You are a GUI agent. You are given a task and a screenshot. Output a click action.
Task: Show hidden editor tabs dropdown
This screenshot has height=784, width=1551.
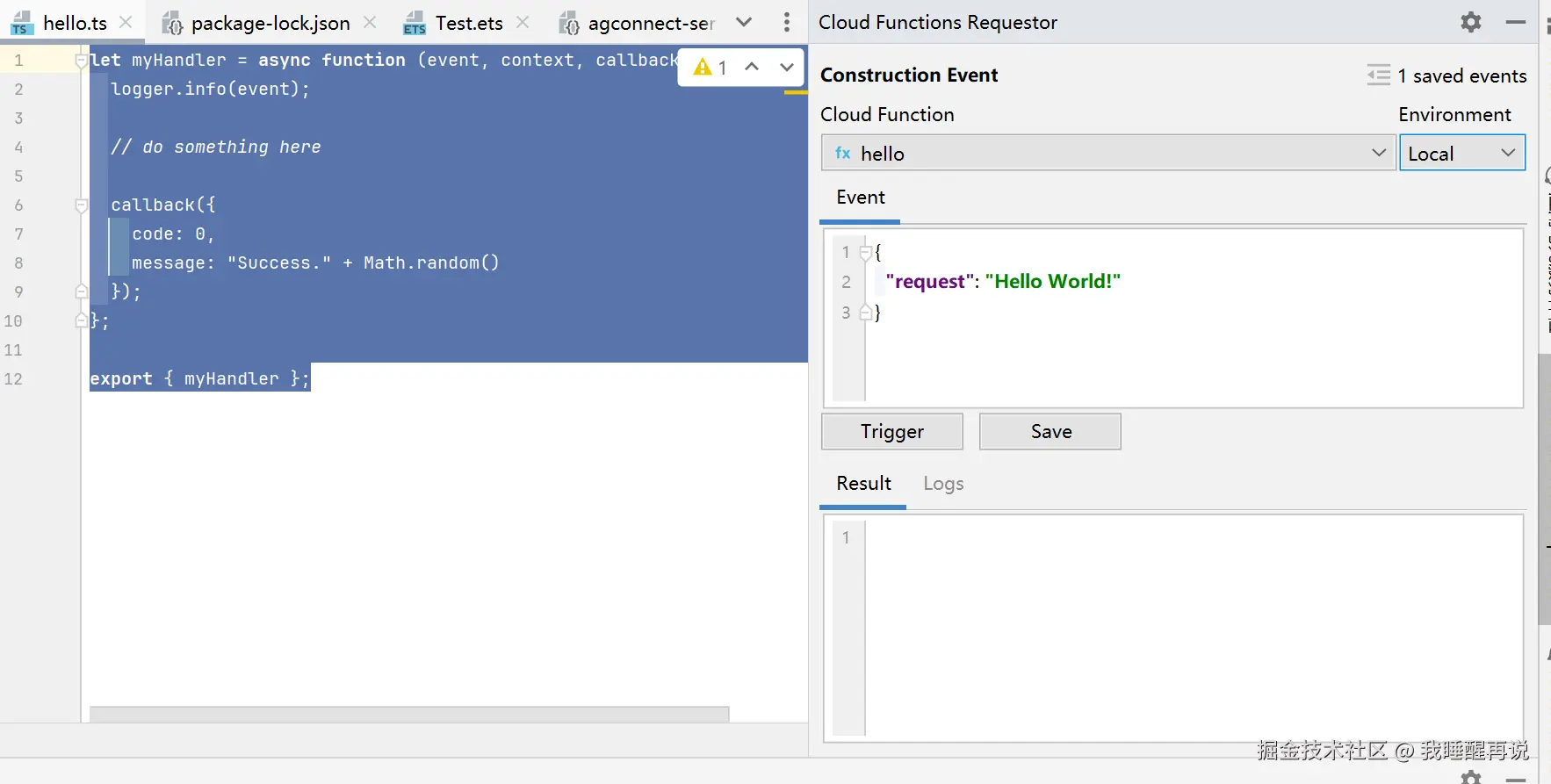tap(744, 22)
